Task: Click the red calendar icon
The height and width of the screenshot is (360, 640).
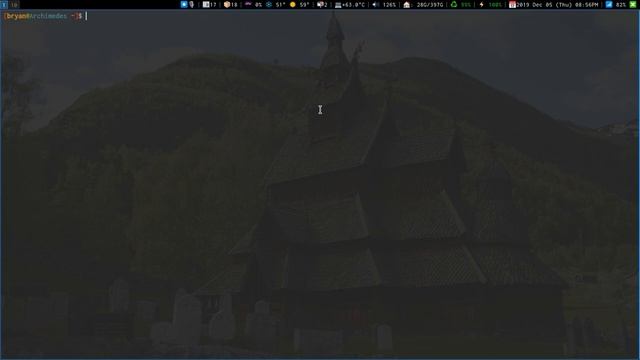Action: click(x=512, y=4)
